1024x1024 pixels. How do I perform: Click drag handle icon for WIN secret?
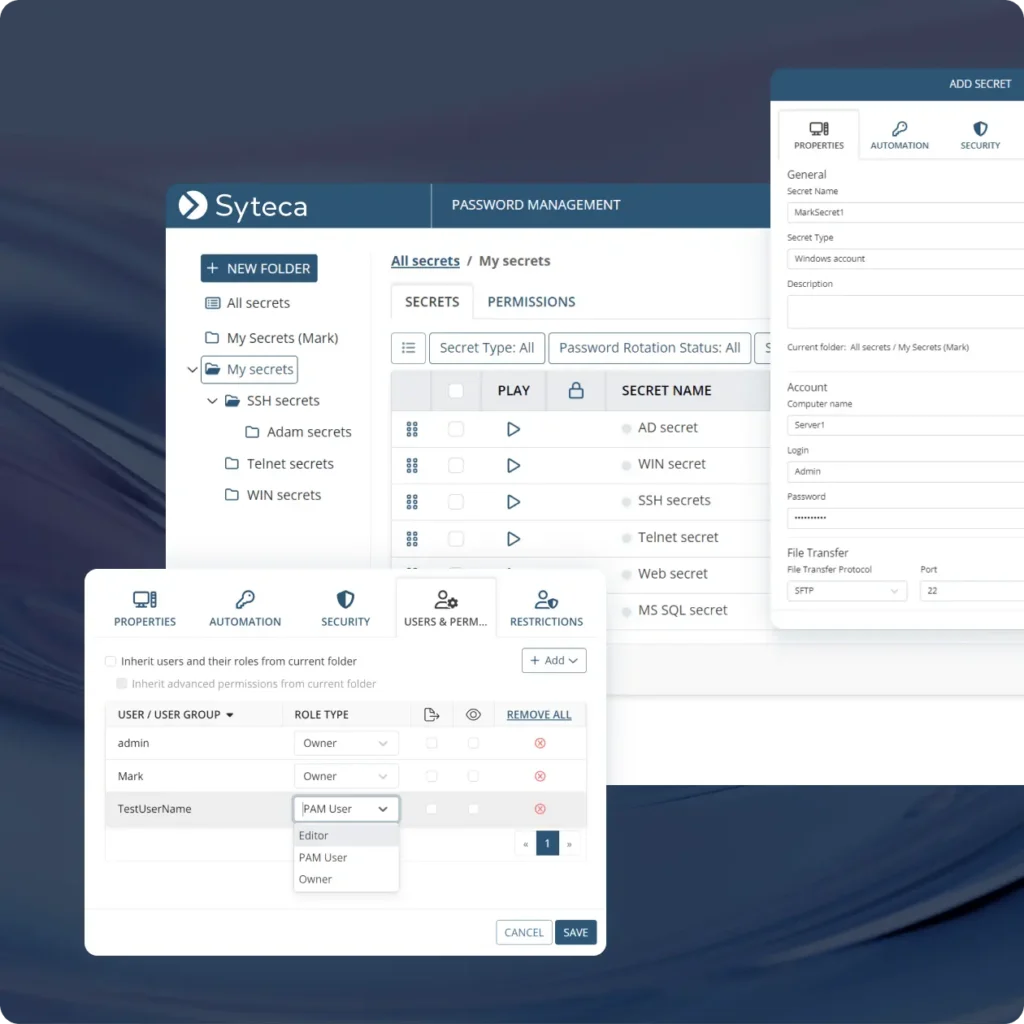point(411,466)
